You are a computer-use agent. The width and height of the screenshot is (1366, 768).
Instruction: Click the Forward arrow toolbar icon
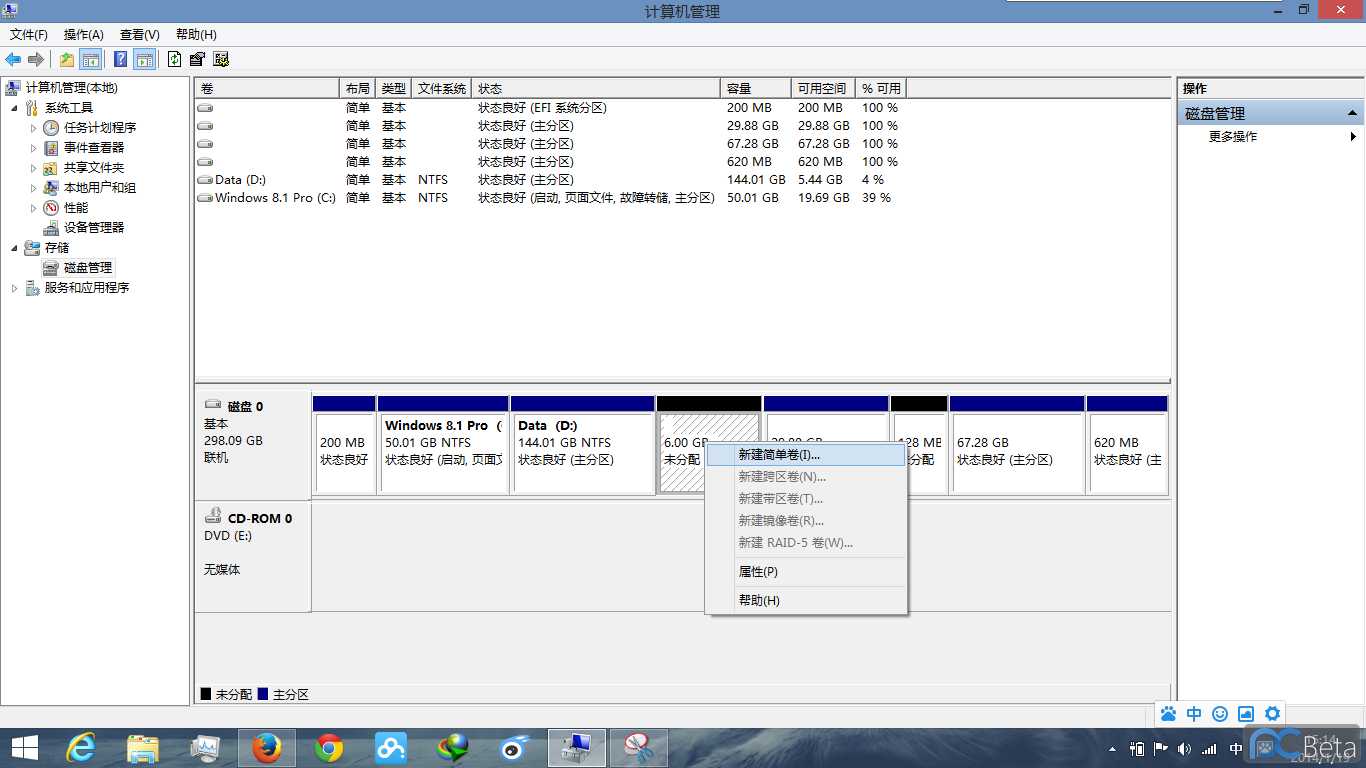point(36,60)
